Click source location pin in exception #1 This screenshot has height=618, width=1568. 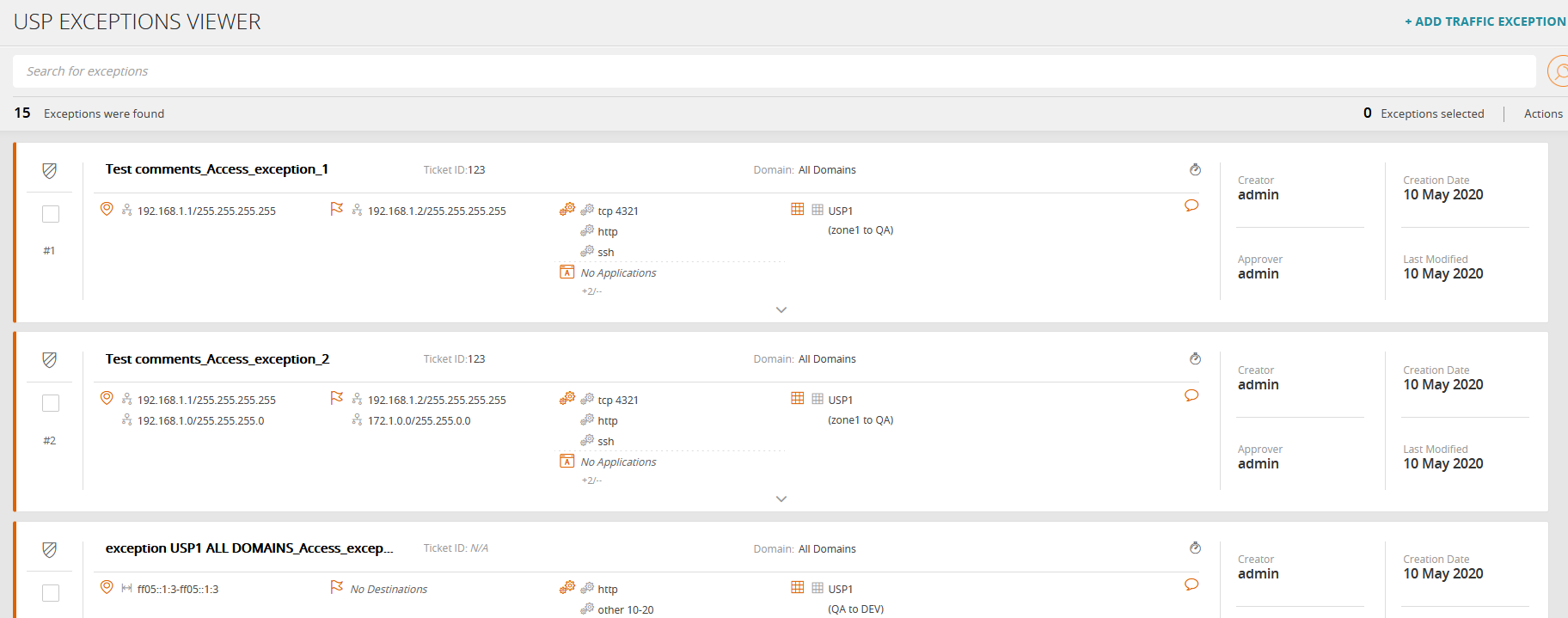coord(107,209)
